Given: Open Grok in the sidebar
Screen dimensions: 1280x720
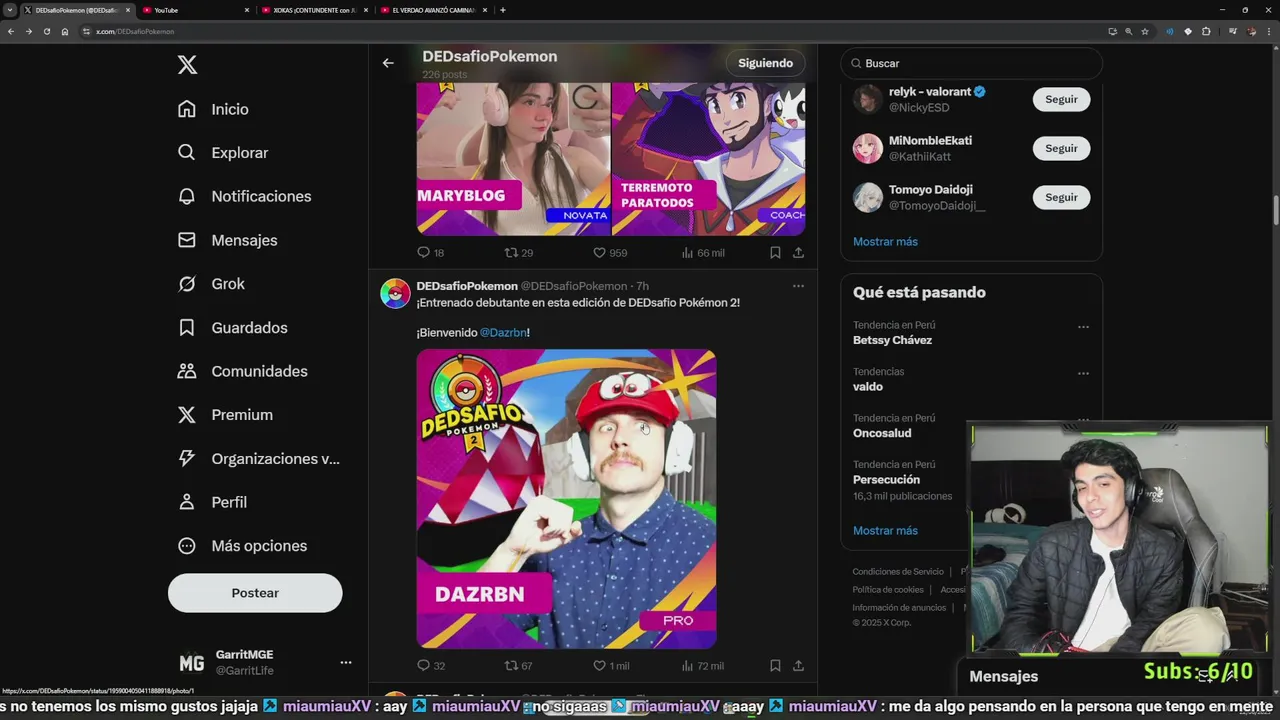Looking at the screenshot, I should tap(210, 284).
